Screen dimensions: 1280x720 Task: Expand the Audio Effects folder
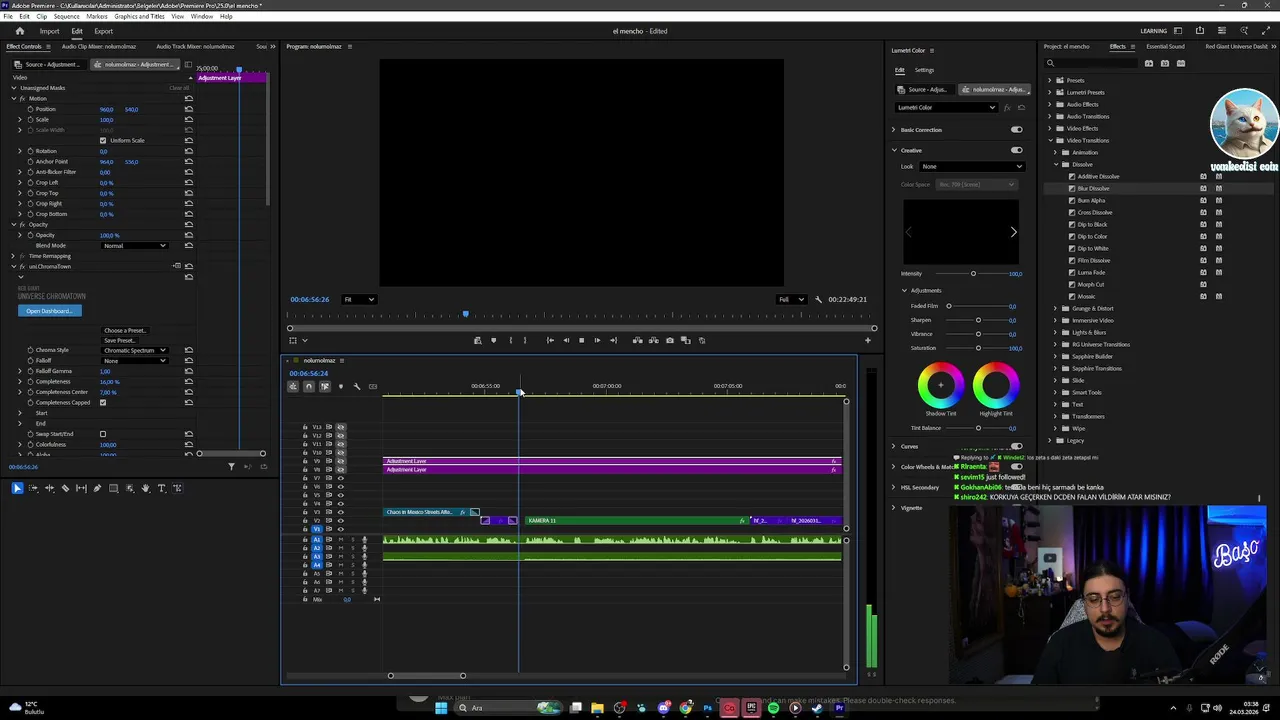coord(1050,104)
